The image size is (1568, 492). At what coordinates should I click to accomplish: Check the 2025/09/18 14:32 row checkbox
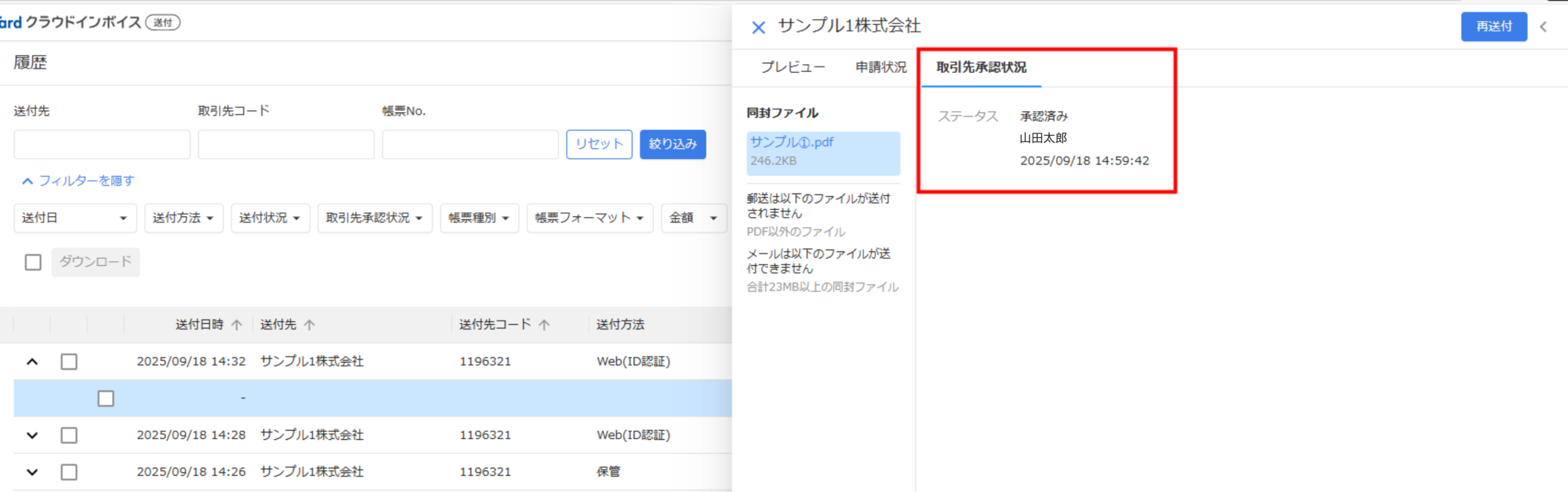point(69,362)
